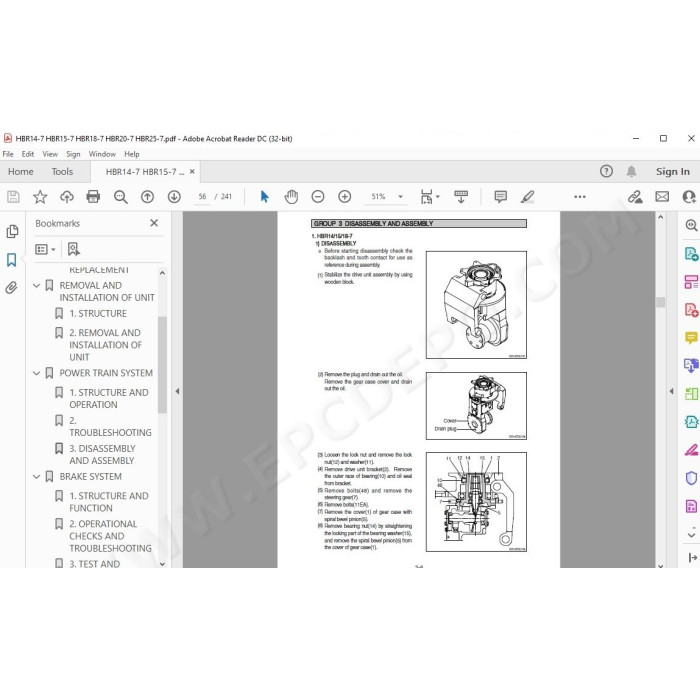Viewport: 700px width, 700px height.
Task: Click the page number field showing 56
Action: coord(202,196)
